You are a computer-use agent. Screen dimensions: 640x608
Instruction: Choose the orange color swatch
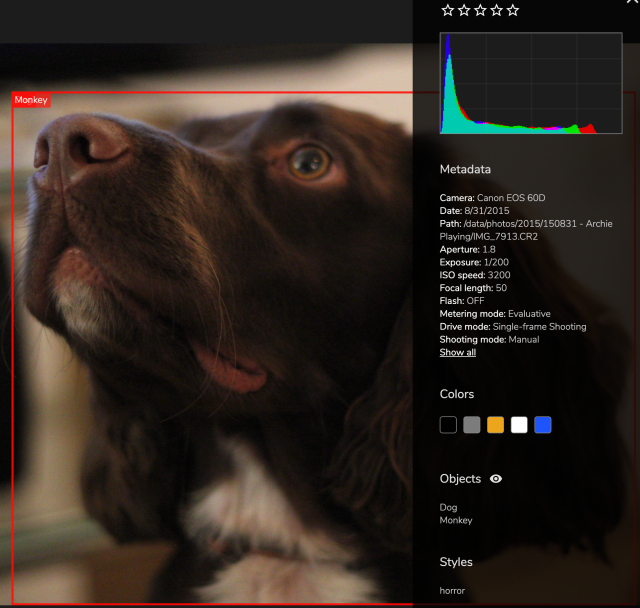pyautogui.click(x=496, y=425)
